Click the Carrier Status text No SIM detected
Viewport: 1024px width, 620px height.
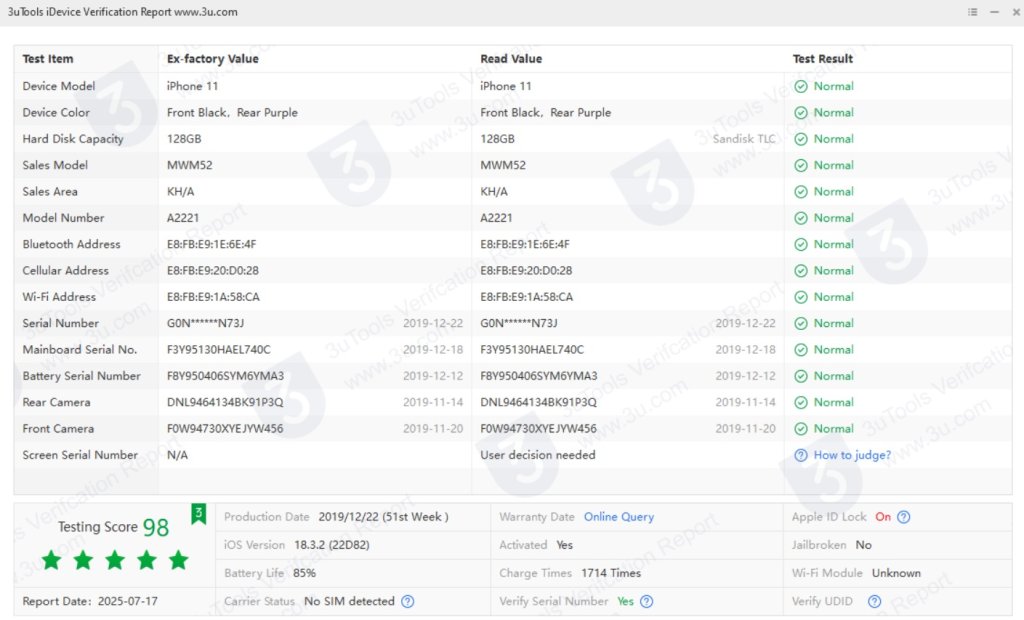click(349, 601)
